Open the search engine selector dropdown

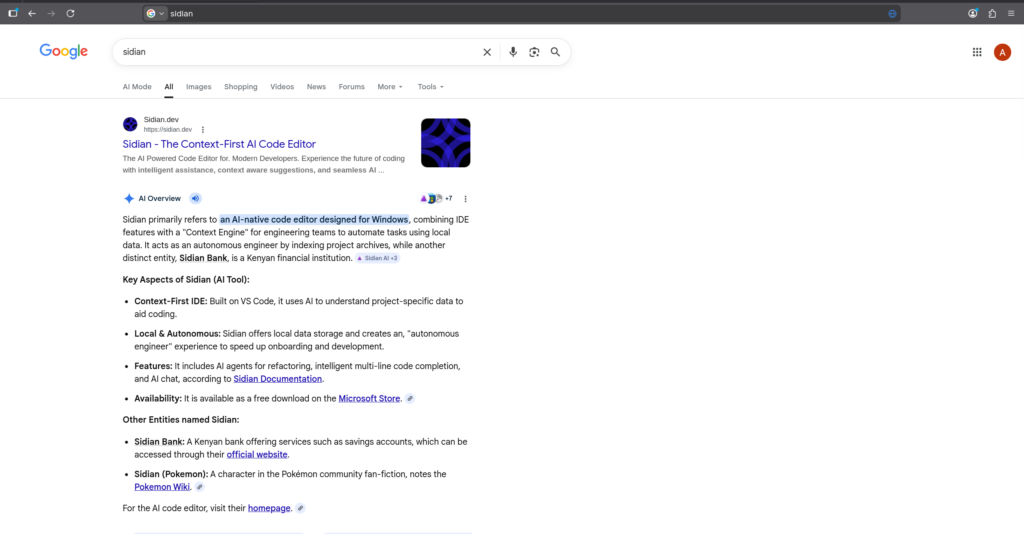[x=155, y=13]
